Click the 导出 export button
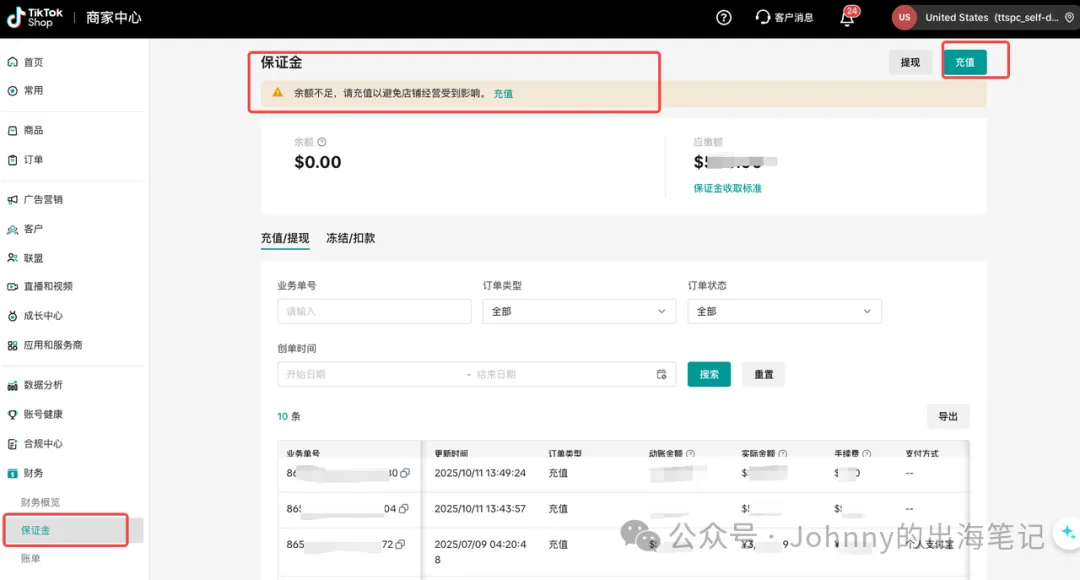The height and width of the screenshot is (580, 1080). tap(947, 416)
